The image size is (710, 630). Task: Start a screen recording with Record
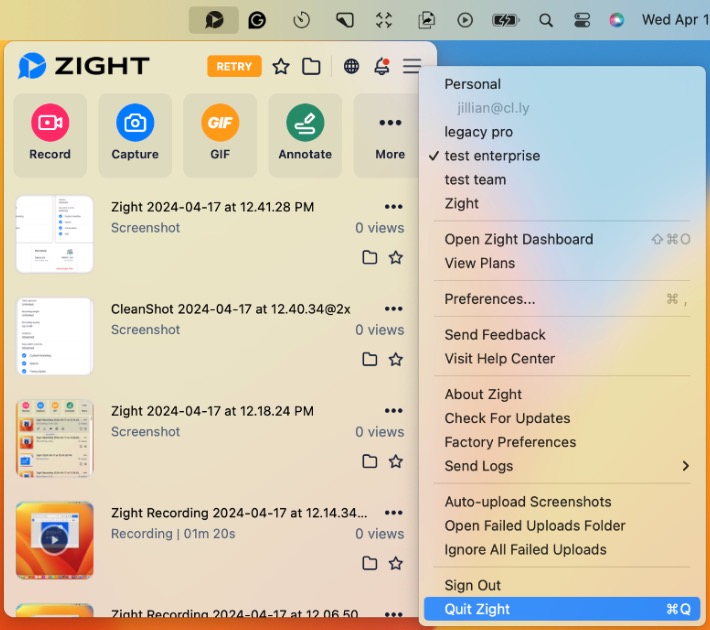pyautogui.click(x=50, y=135)
